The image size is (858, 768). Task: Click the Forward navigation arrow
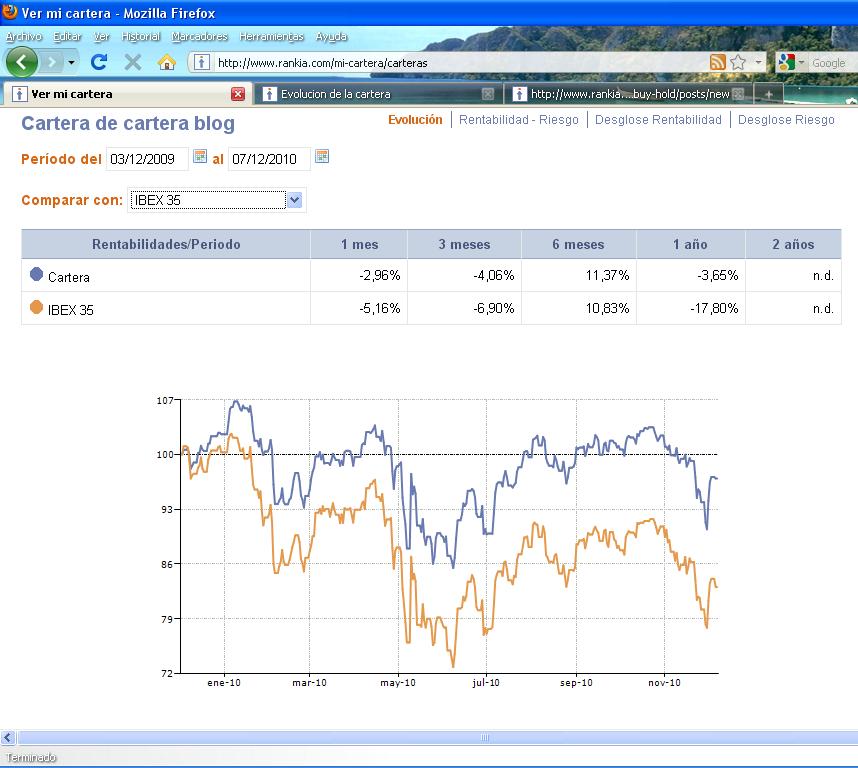click(x=51, y=62)
